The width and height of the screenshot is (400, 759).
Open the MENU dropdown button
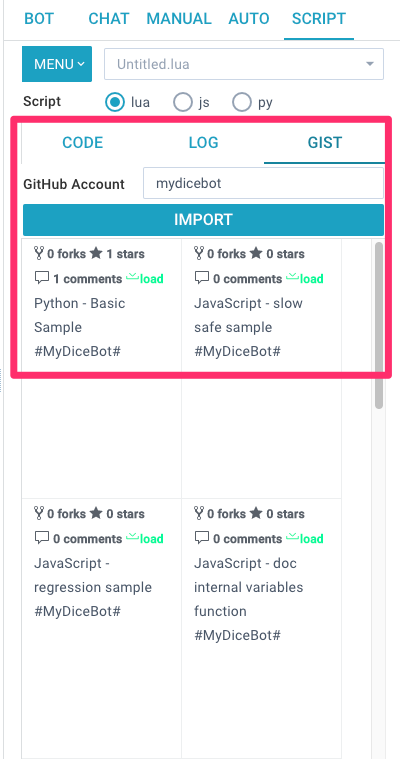[57, 64]
